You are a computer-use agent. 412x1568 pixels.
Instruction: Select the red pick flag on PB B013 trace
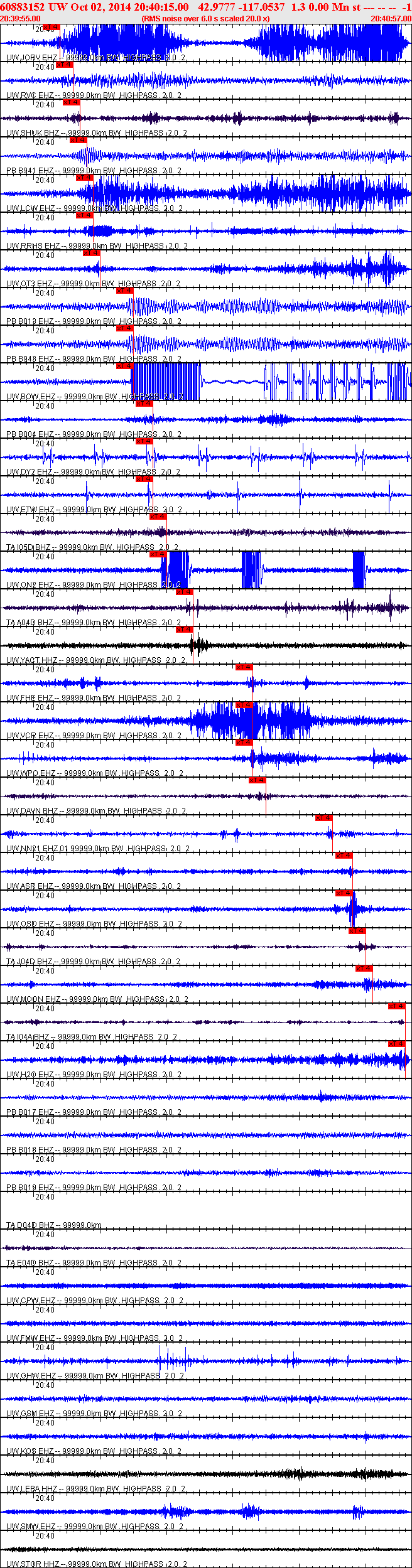click(124, 291)
